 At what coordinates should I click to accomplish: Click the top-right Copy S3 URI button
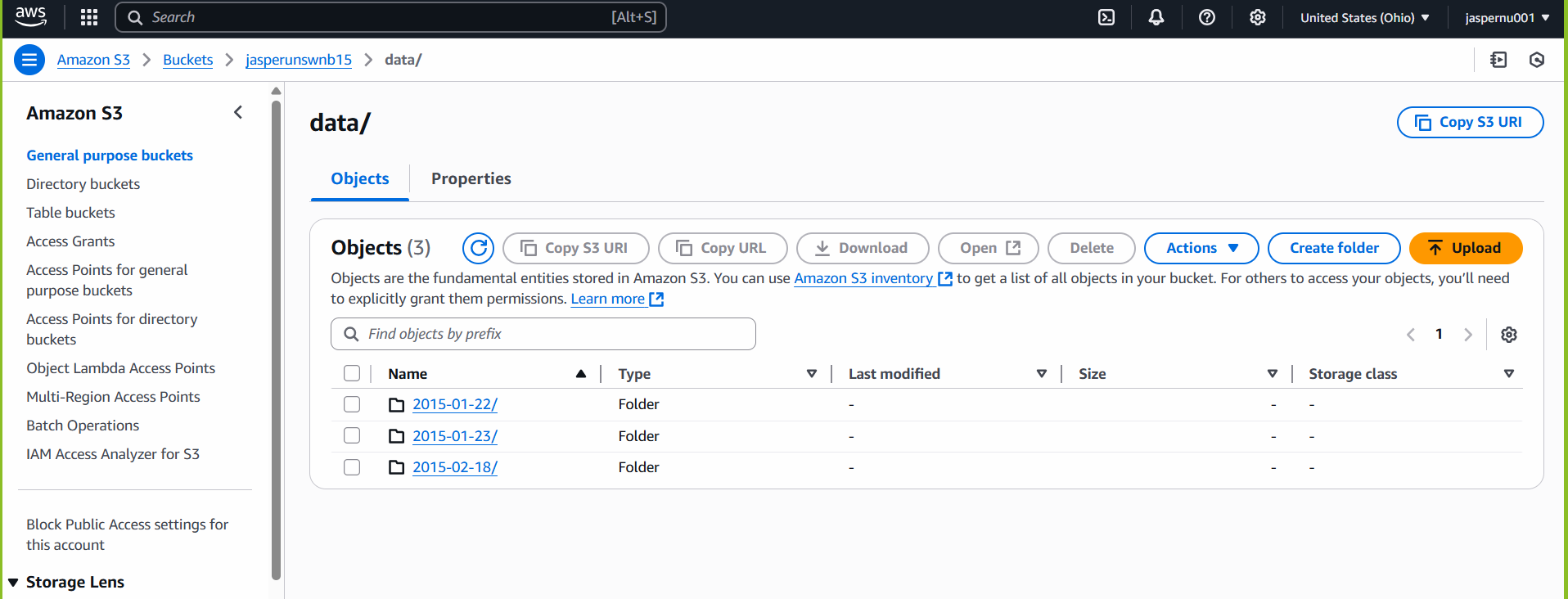point(1470,122)
